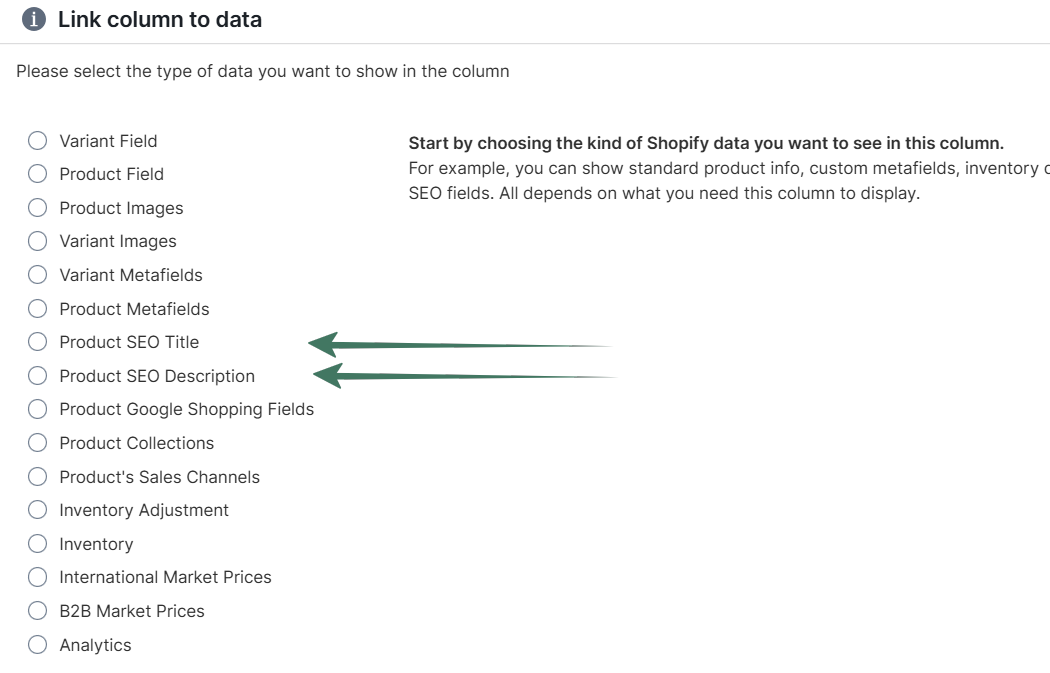Click the Link column to data heading
The width and height of the screenshot is (1050, 673).
pos(160,19)
